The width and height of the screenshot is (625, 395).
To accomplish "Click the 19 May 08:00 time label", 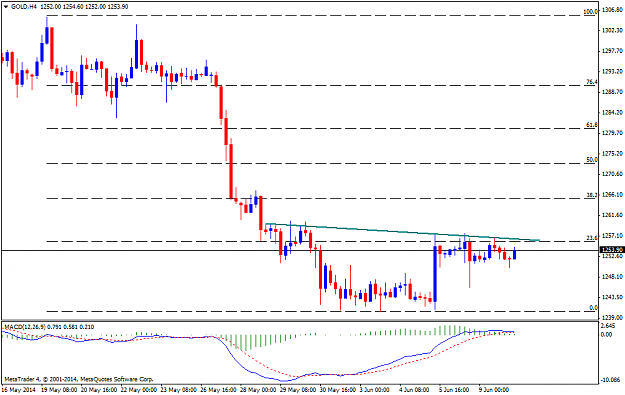I will [59, 389].
